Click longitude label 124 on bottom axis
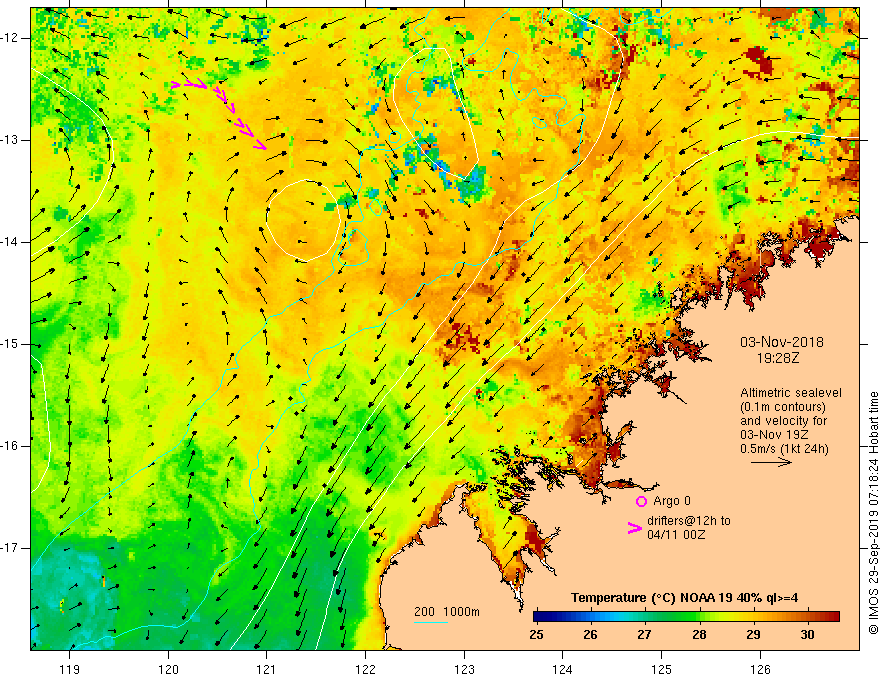The image size is (880, 680). 563,669
